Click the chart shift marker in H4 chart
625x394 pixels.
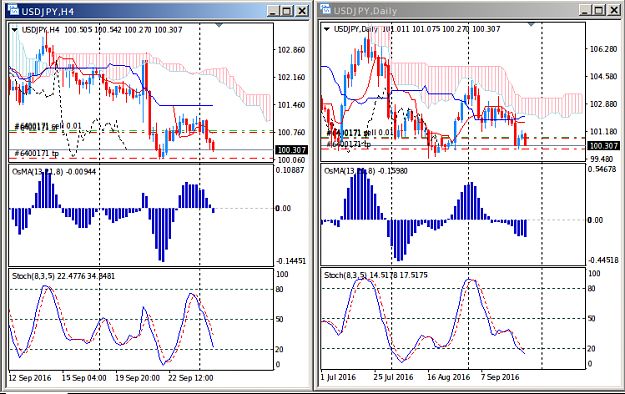point(219,25)
